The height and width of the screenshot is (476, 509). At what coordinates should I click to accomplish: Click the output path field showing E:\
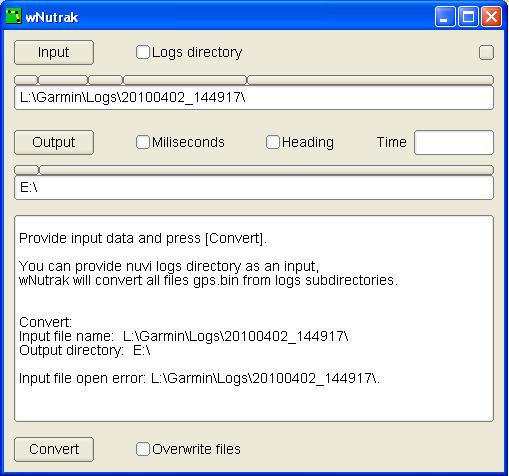coord(254,188)
